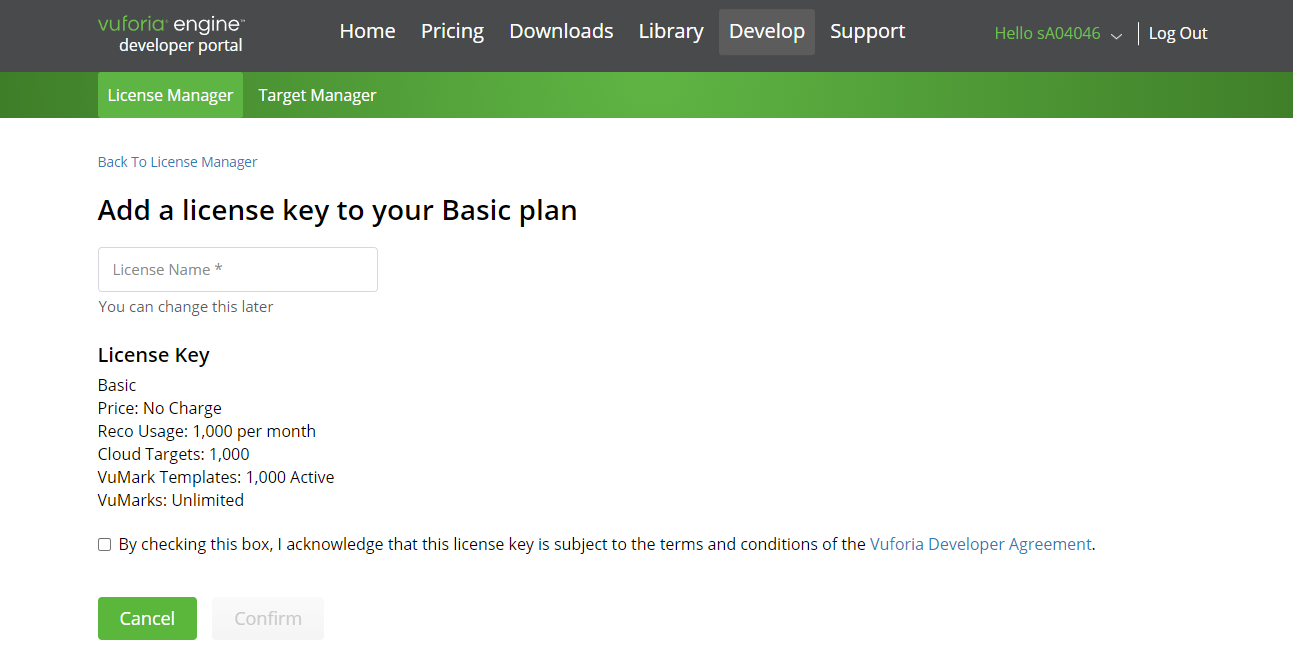Click the 'License Key' section heading
The width and height of the screenshot is (1293, 669).
(154, 355)
